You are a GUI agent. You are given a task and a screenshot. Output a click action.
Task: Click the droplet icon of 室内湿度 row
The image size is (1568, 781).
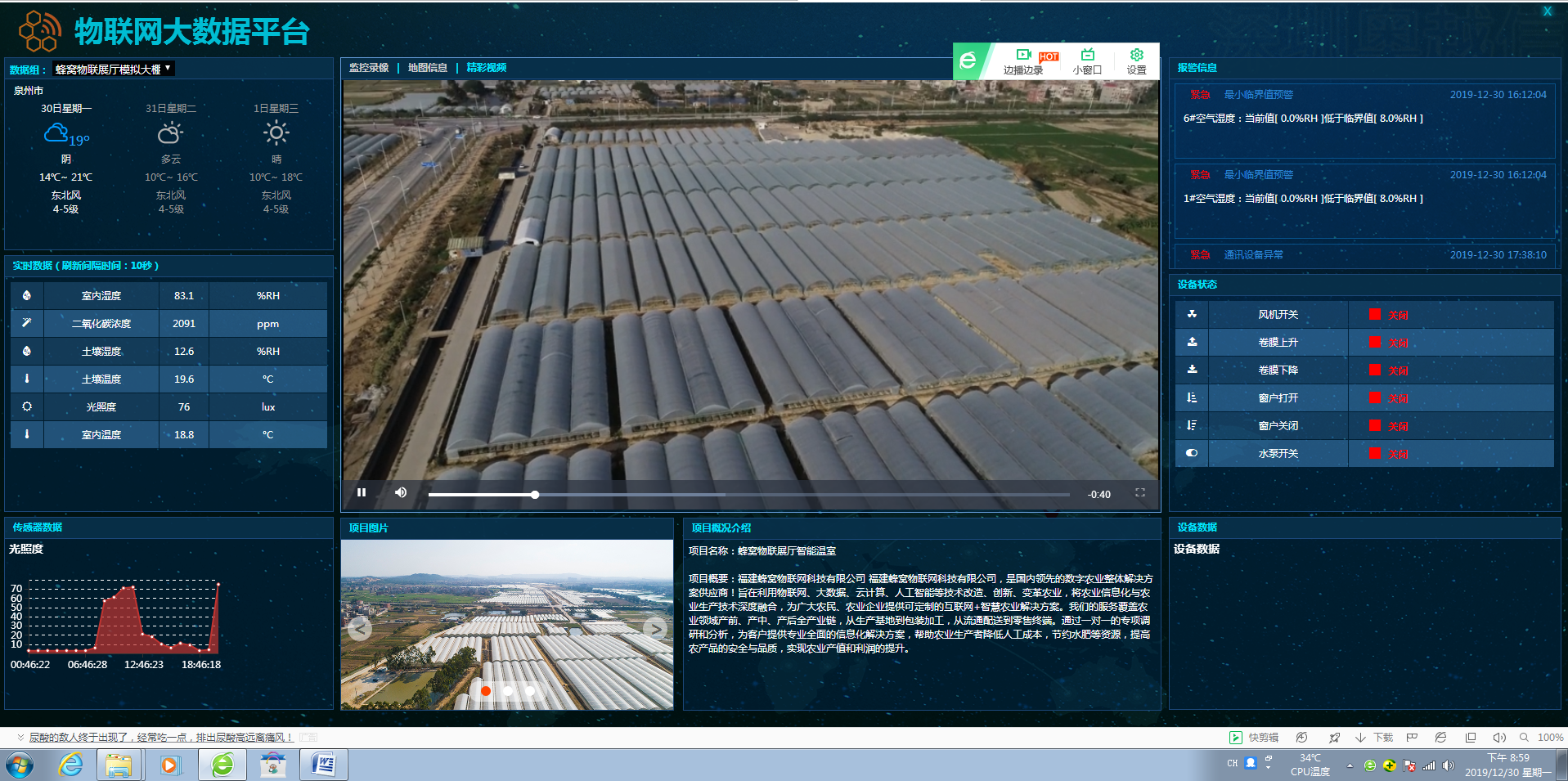click(x=27, y=295)
